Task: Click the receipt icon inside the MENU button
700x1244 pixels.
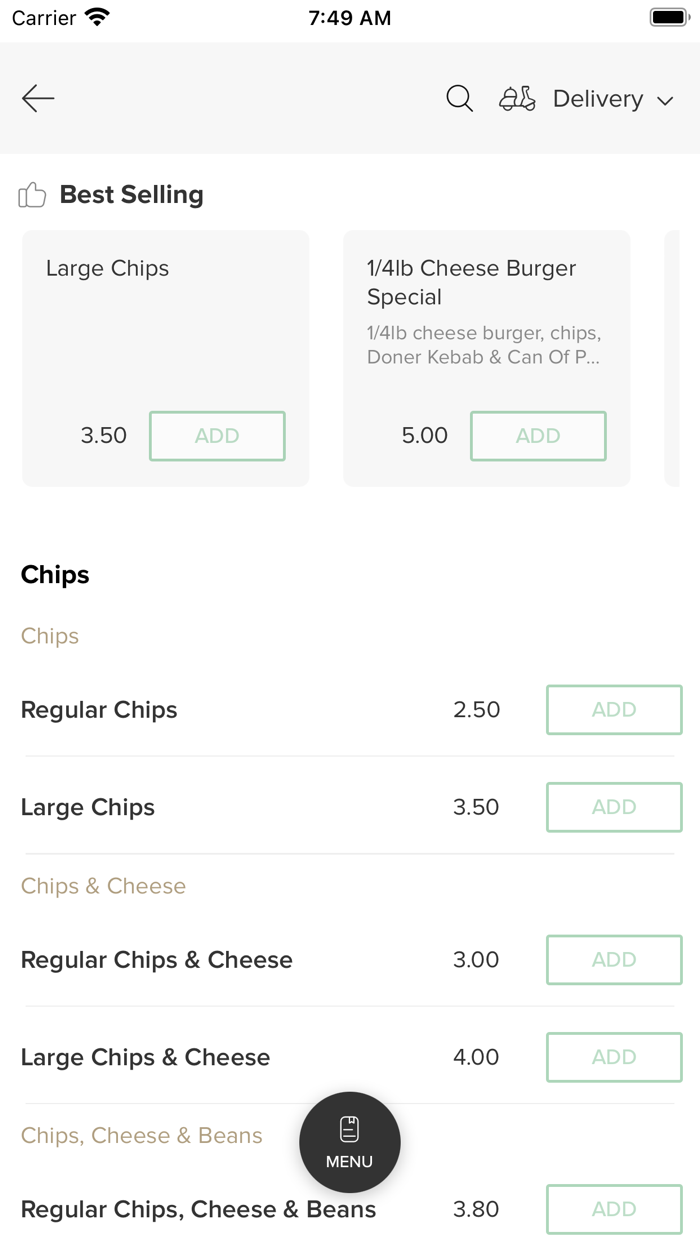Action: pyautogui.click(x=349, y=1126)
